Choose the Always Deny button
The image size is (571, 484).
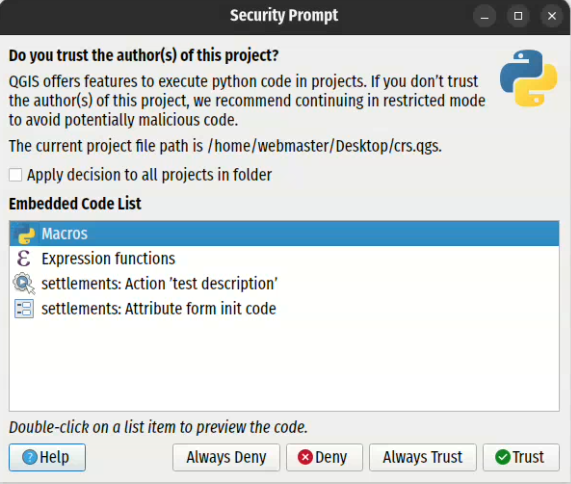[x=226, y=457]
